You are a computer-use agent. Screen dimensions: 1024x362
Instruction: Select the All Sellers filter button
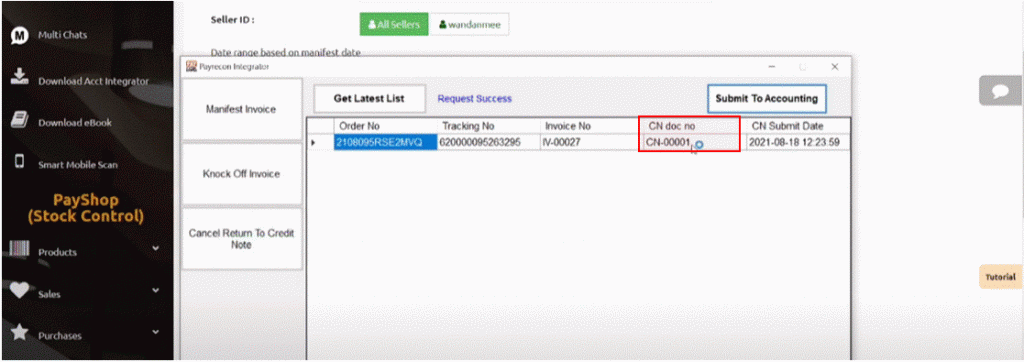394,24
